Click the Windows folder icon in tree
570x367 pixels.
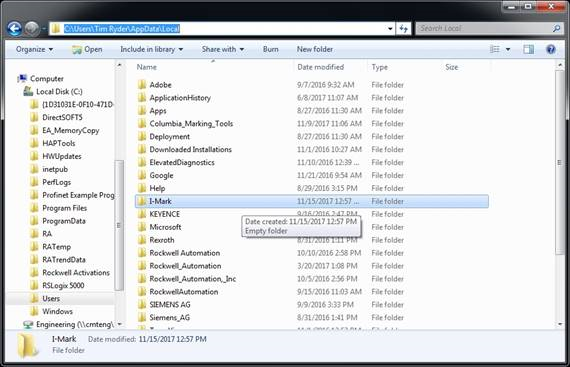[34, 311]
